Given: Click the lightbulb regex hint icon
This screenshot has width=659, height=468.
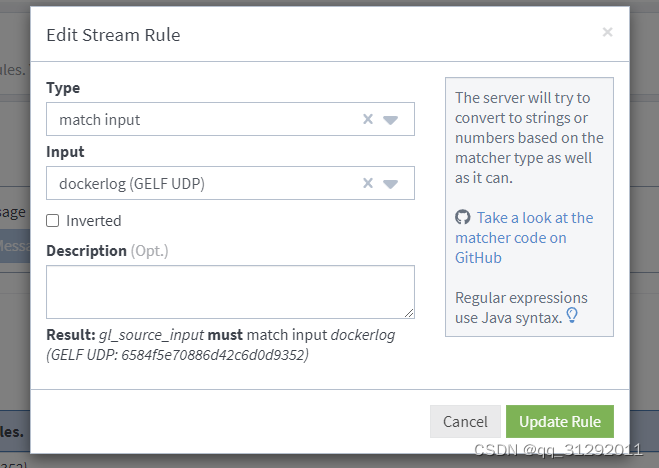Looking at the screenshot, I should pyautogui.click(x=573, y=316).
